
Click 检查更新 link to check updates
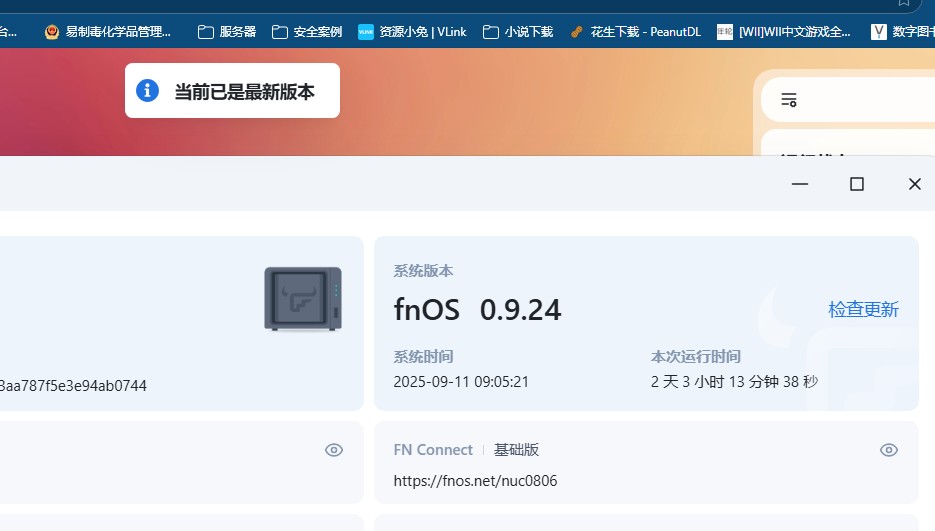point(863,309)
